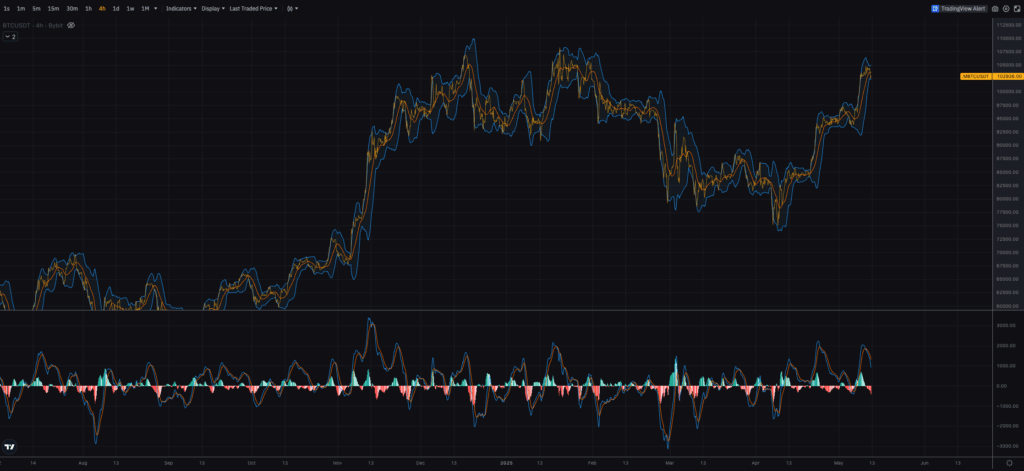Open the Last Traded Price dropdown
Viewport: 1024px width, 471px height.
click(x=254, y=8)
